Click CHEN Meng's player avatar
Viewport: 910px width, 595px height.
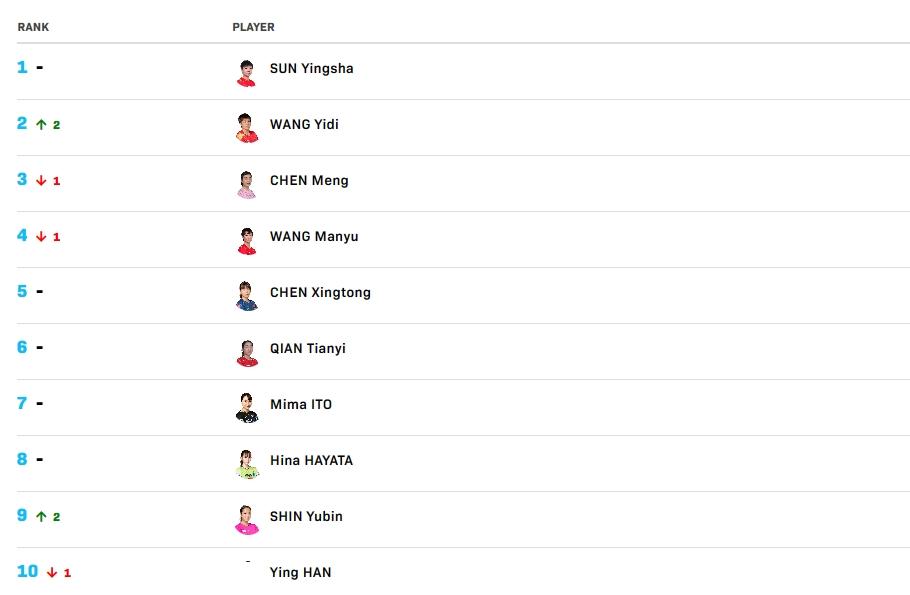tap(246, 184)
